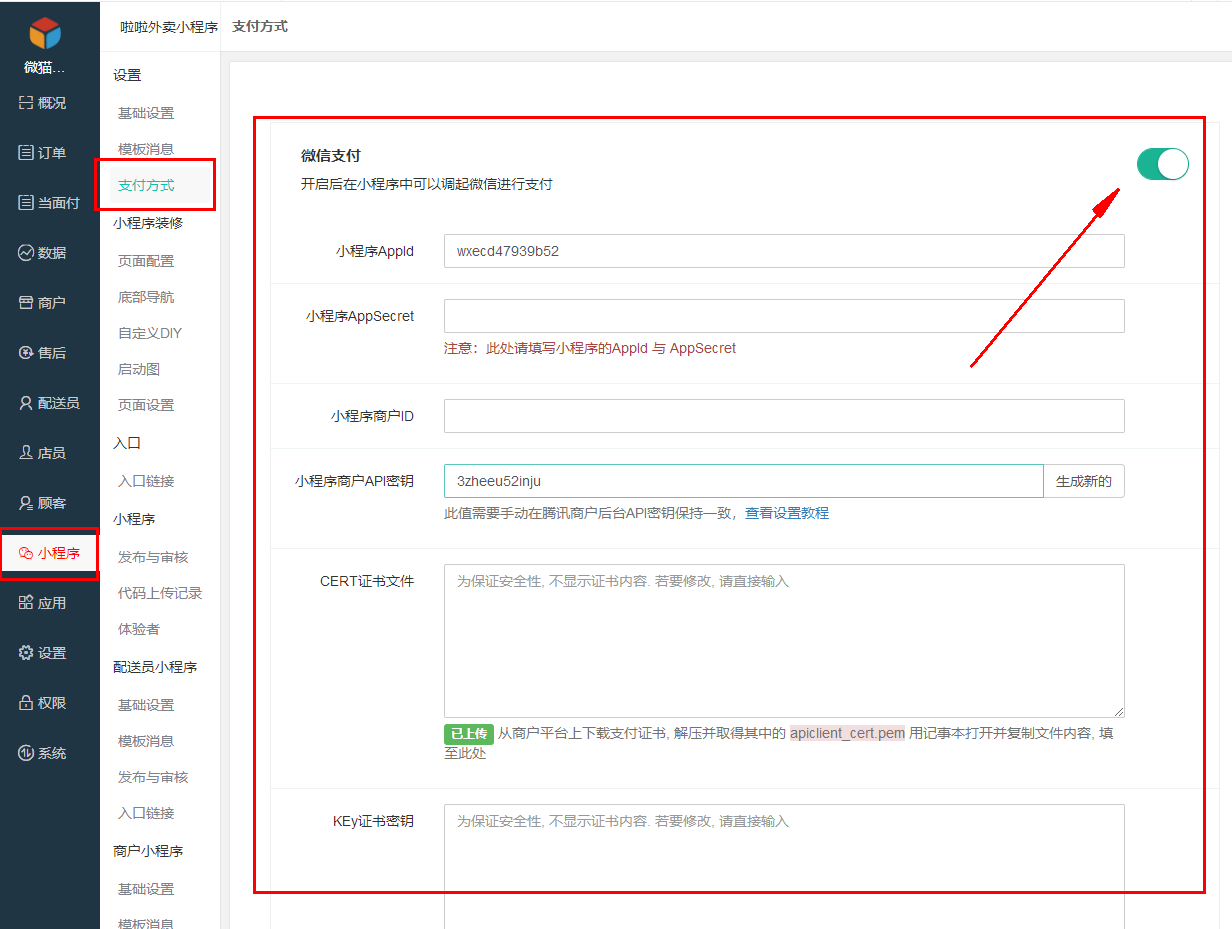Open 页面配置 under 小程序装修
This screenshot has width=1232, height=929.
[x=146, y=261]
